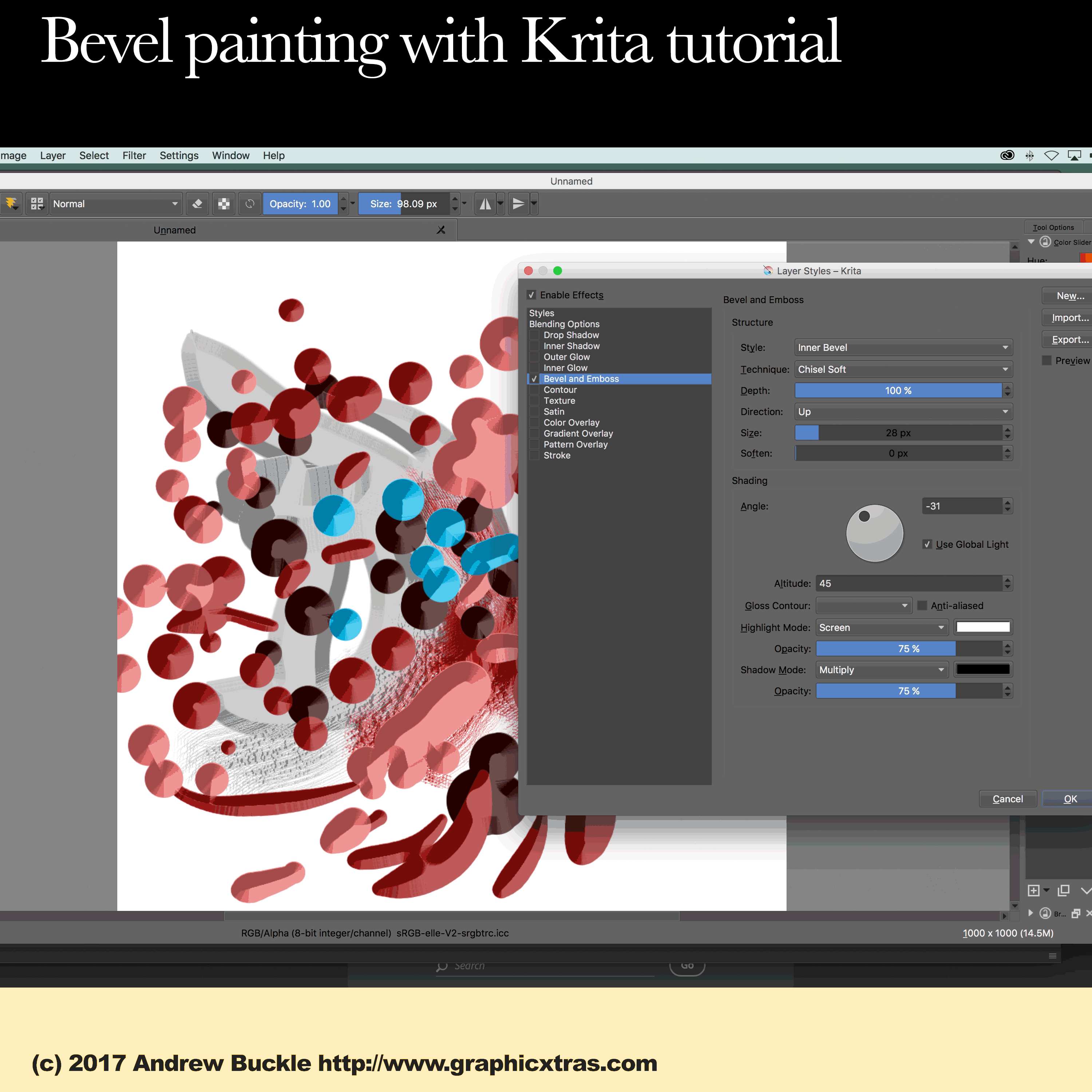Toggle preserve alpha checkerboard icon

(224, 203)
